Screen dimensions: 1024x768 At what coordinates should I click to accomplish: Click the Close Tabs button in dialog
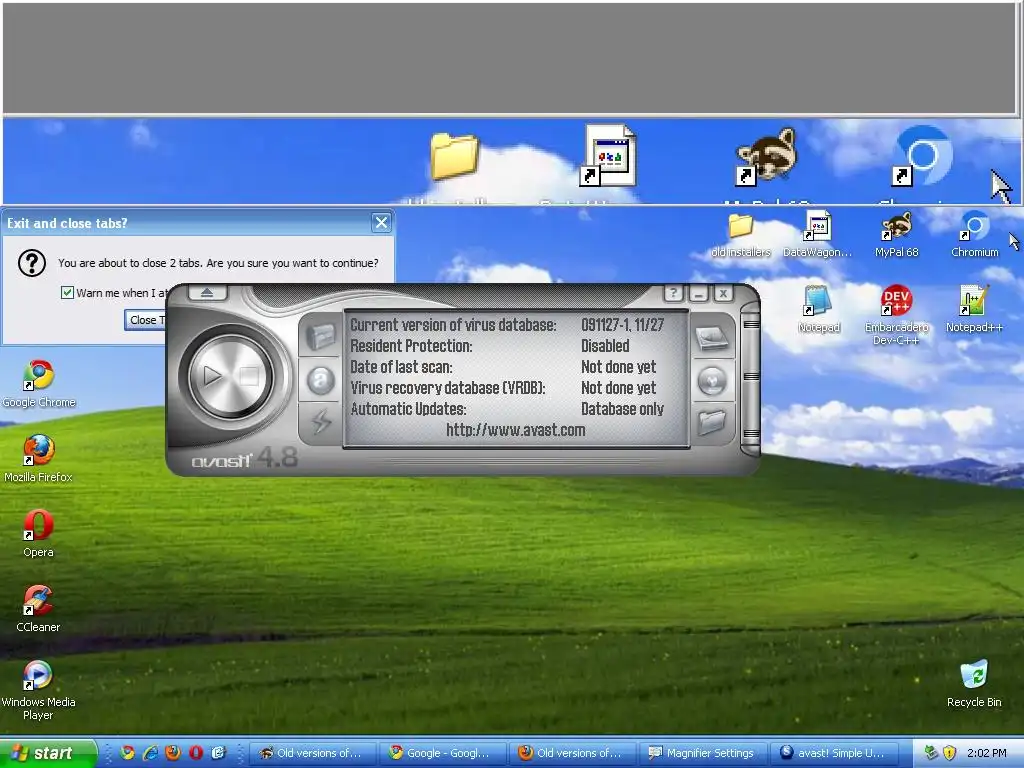coord(146,320)
